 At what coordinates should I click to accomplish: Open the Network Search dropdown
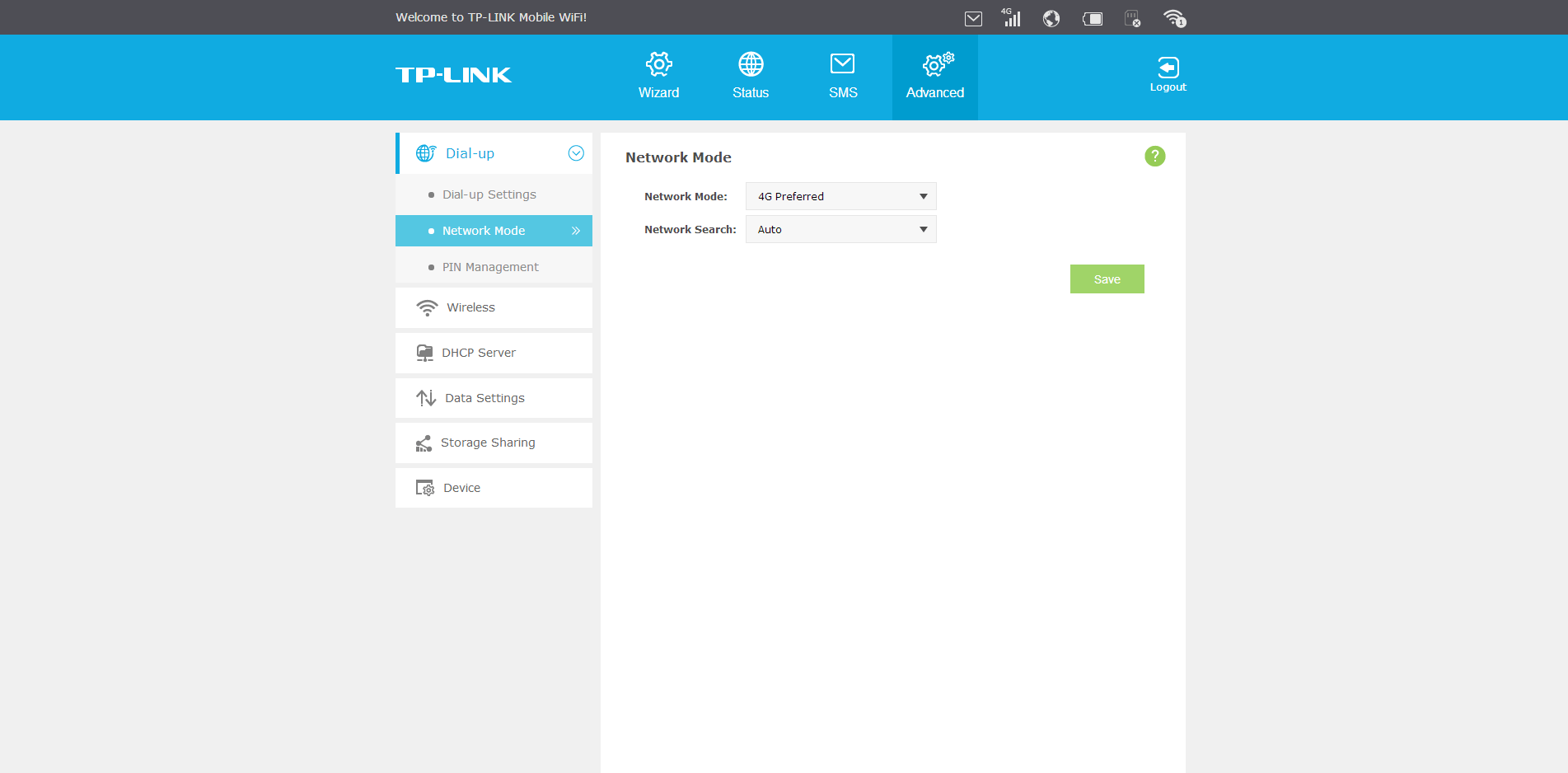coord(840,229)
